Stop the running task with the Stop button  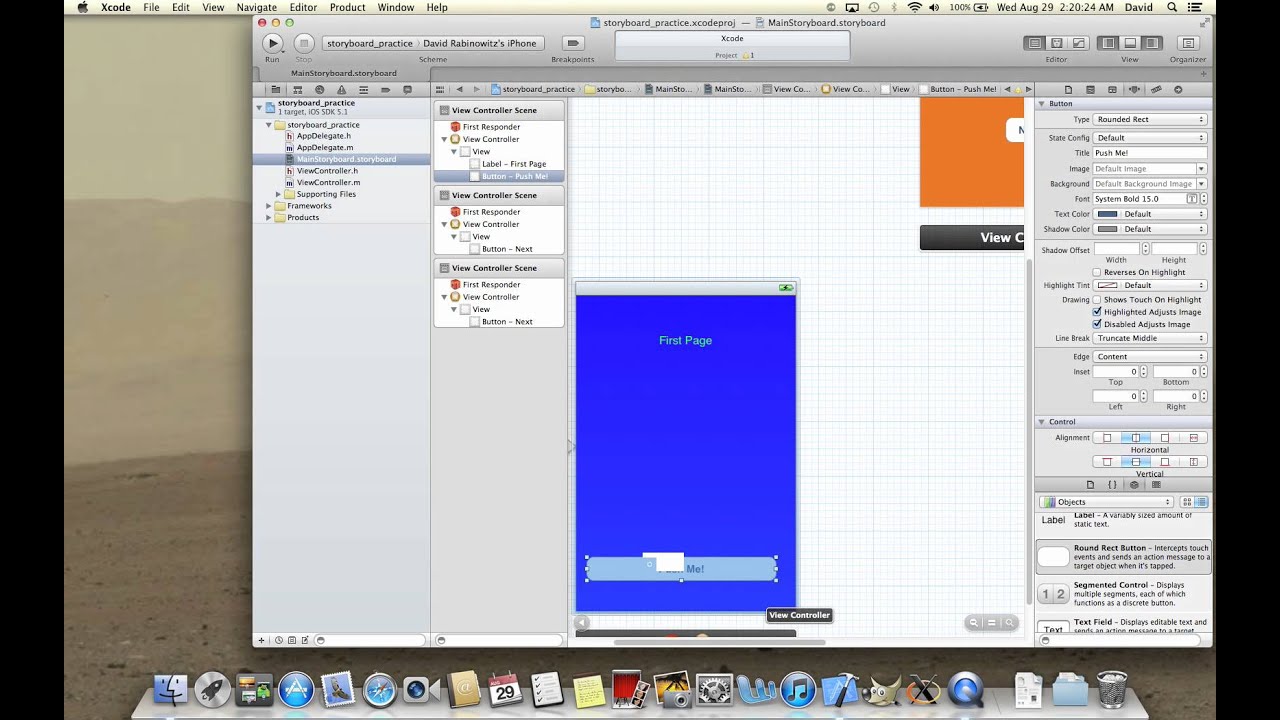pyautogui.click(x=304, y=43)
